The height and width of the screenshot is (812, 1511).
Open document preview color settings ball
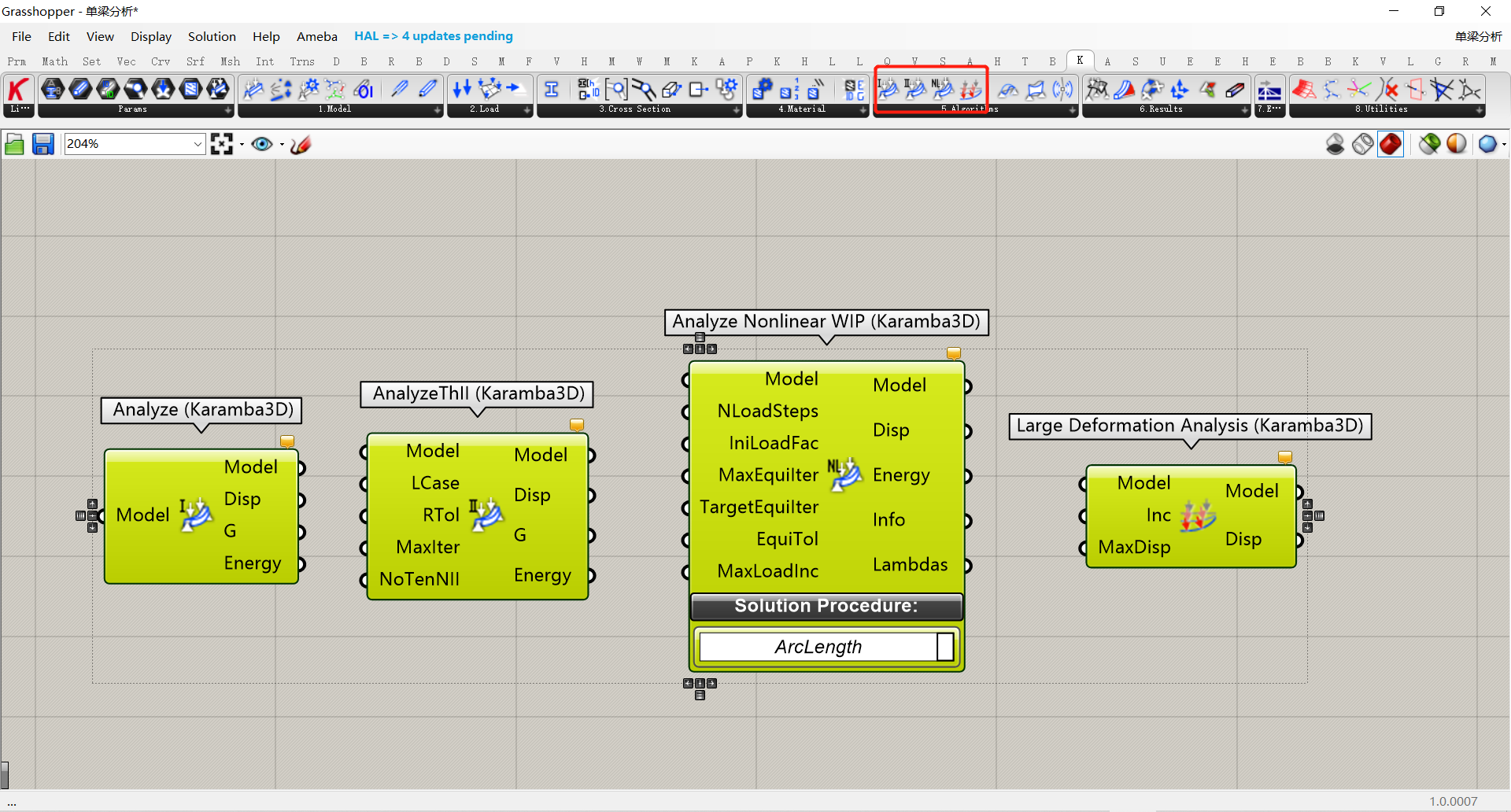click(x=1457, y=144)
